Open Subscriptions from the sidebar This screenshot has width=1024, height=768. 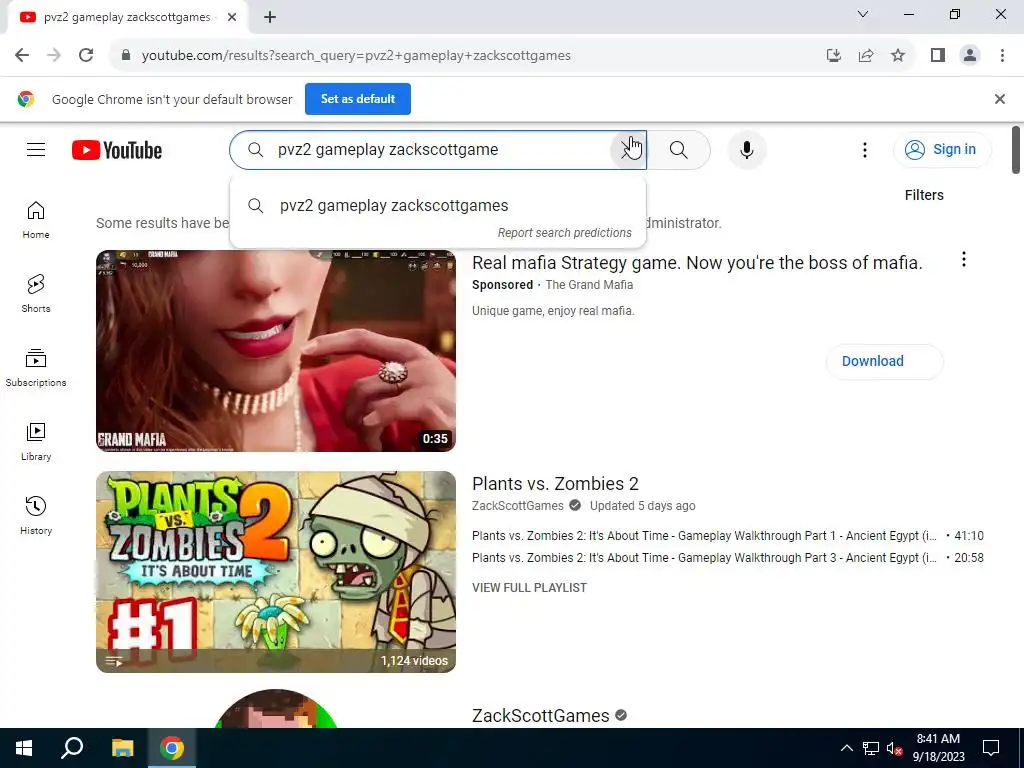pos(36,368)
